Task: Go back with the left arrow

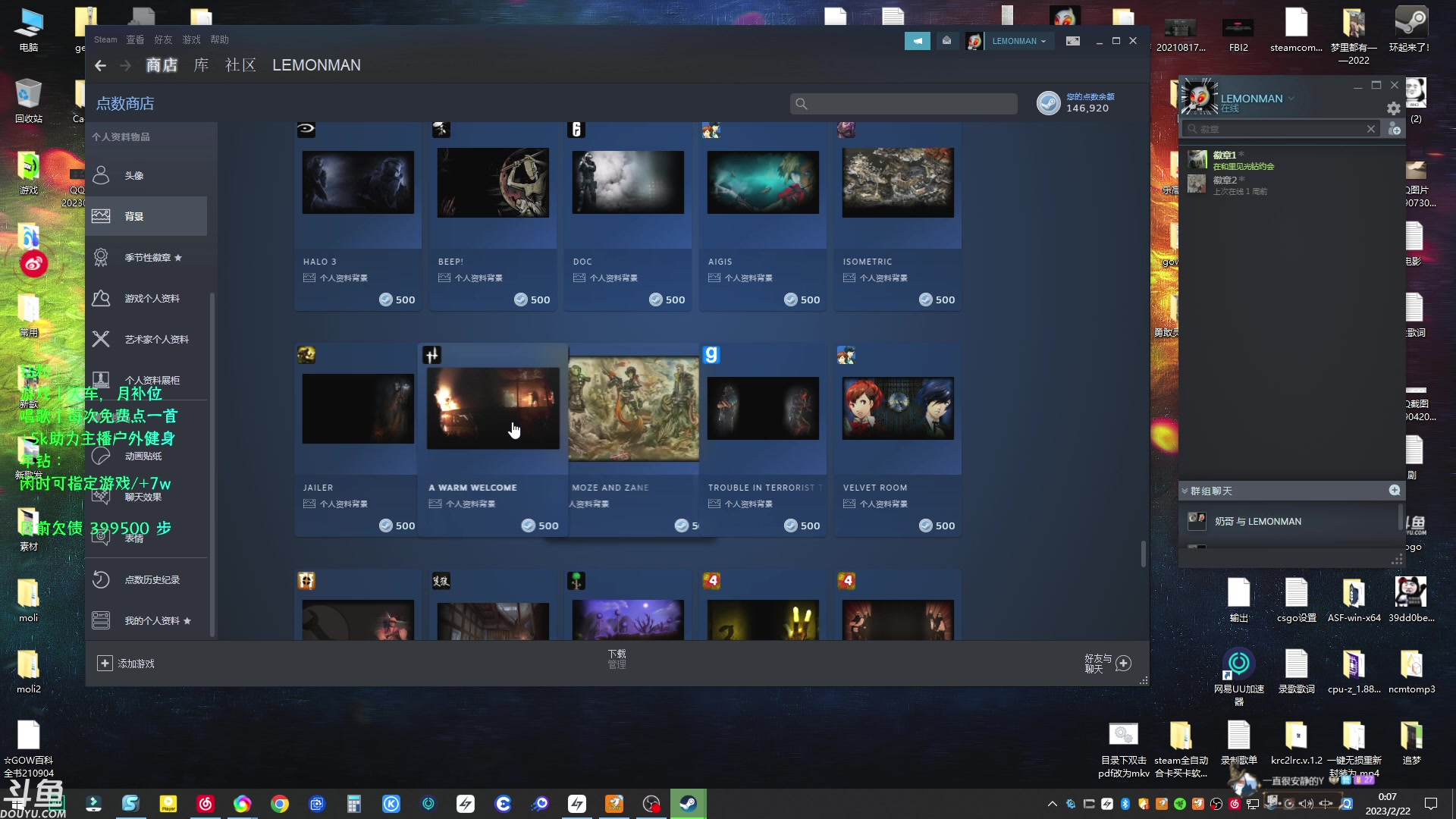Action: [x=100, y=65]
